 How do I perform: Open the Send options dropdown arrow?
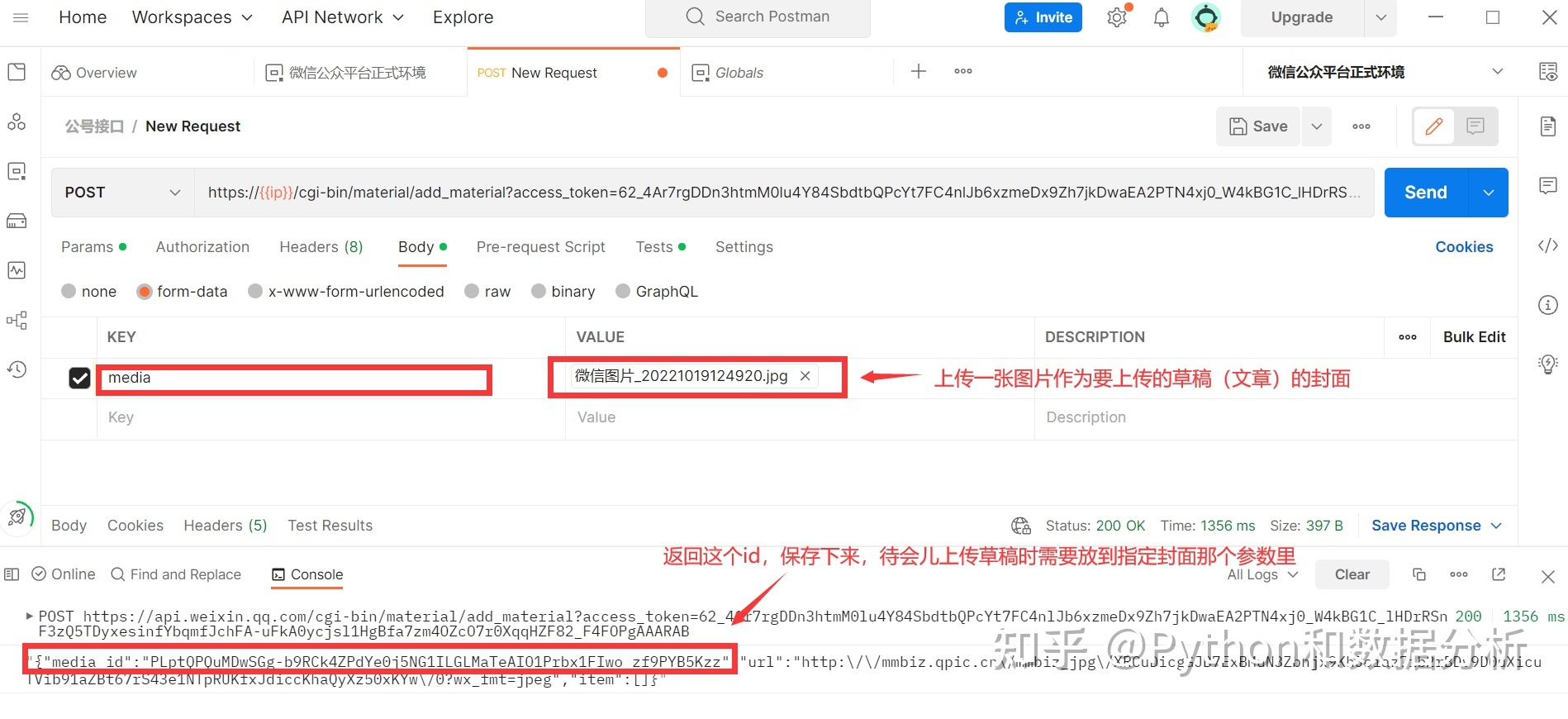[1489, 193]
